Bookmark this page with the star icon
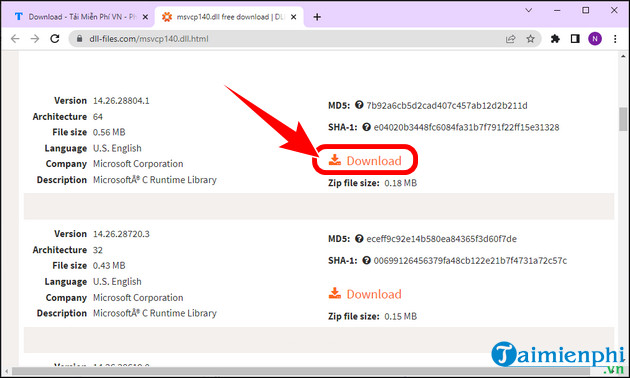This screenshot has width=630, height=378. pos(530,39)
